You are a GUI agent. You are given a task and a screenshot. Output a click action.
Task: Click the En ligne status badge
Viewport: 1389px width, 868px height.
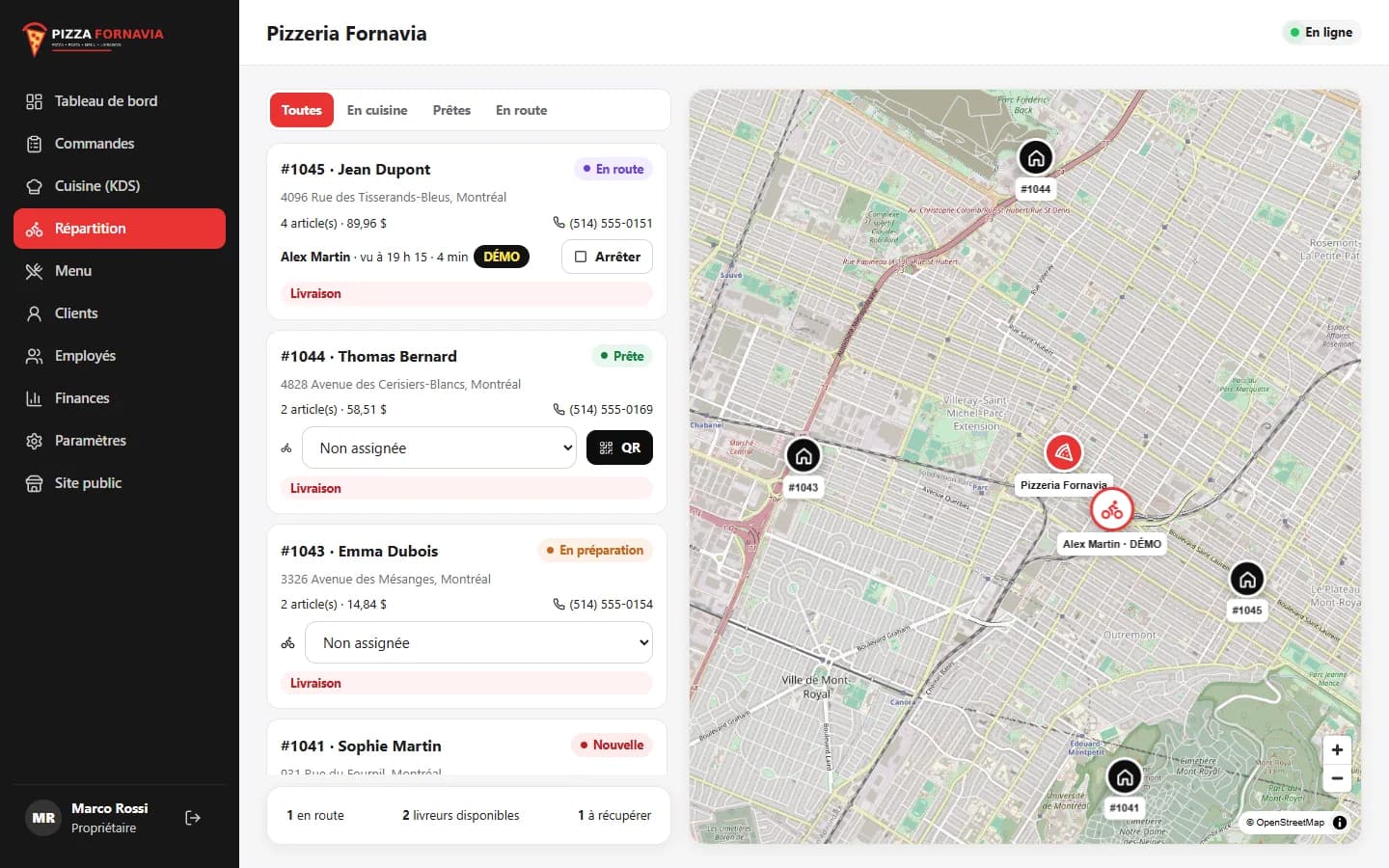coord(1321,32)
